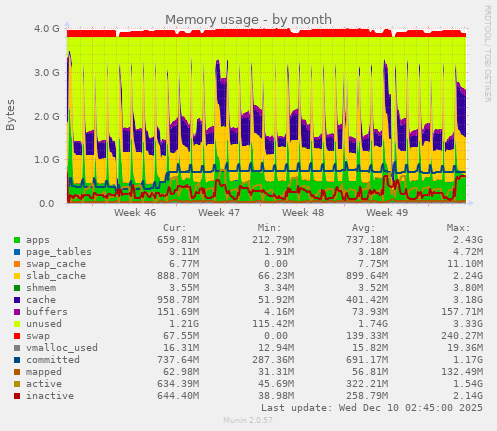Click active max value 1.54G
The image size is (497, 431).
point(468,384)
